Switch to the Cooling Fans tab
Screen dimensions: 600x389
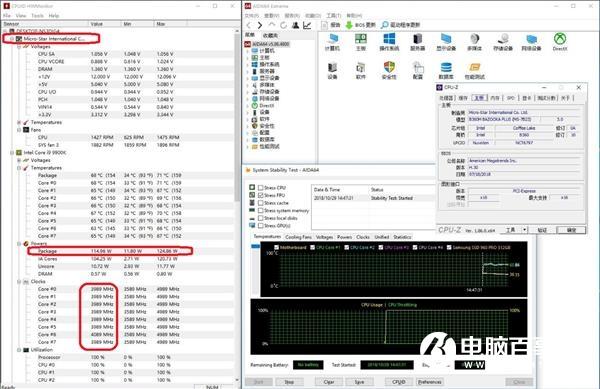coord(298,237)
